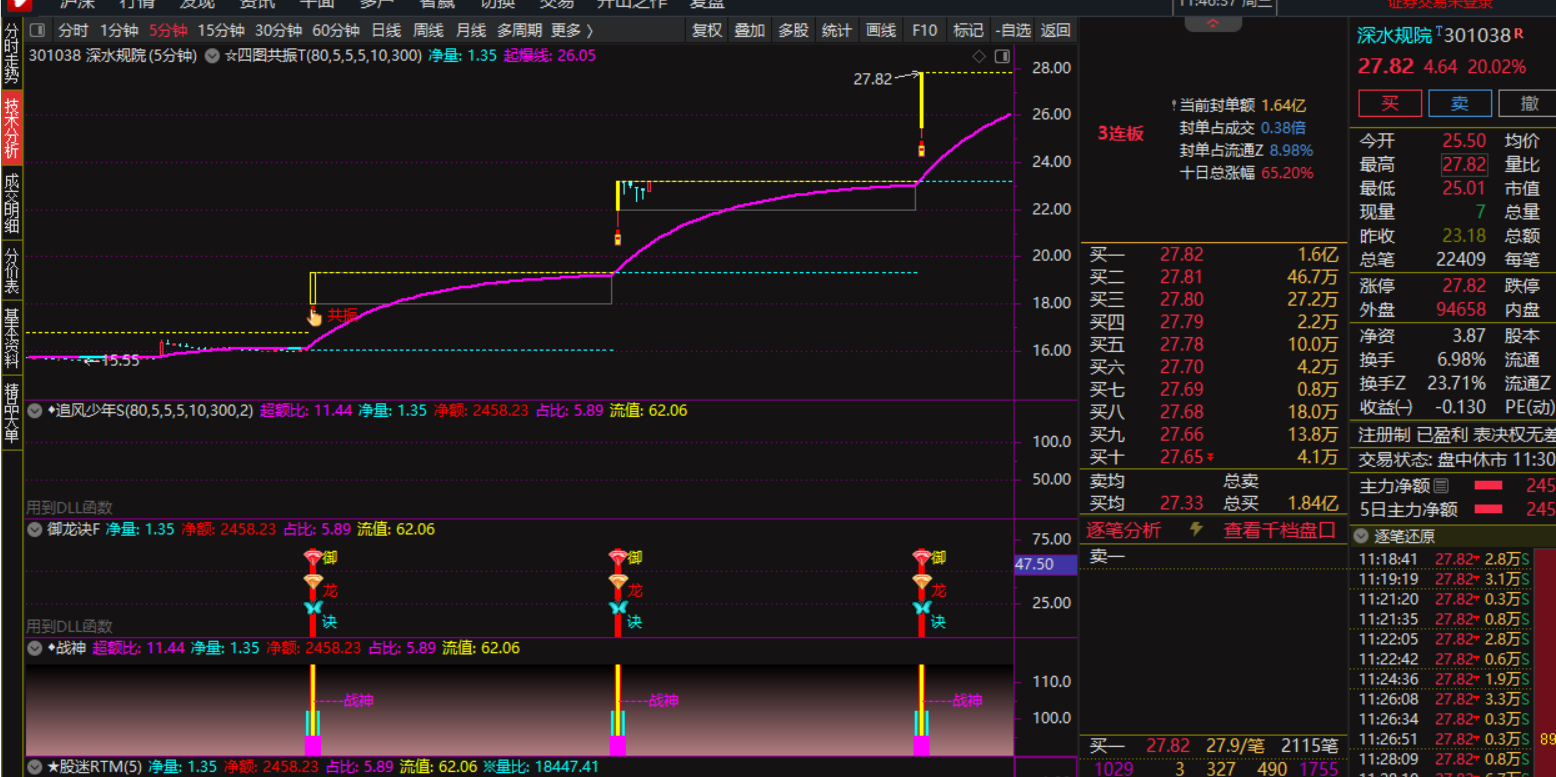Click the butterfly 诀 marker in 御龙诀 panel

(x=314, y=608)
